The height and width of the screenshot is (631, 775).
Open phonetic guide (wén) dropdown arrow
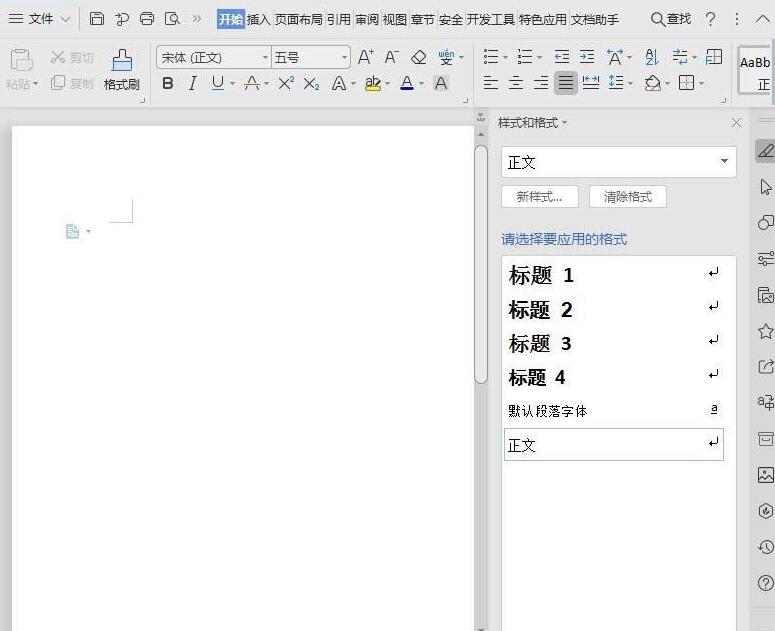(461, 57)
